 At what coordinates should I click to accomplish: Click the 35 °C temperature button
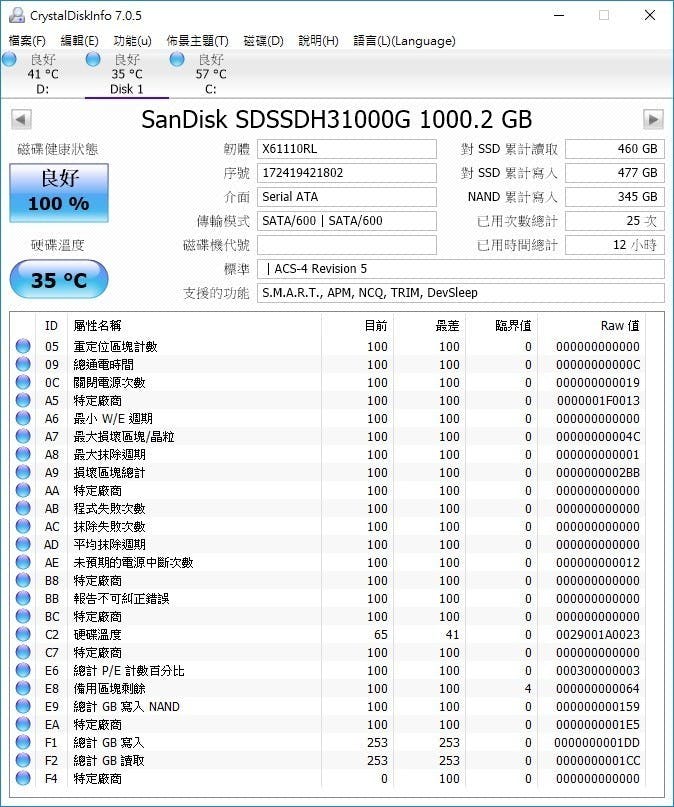(59, 279)
